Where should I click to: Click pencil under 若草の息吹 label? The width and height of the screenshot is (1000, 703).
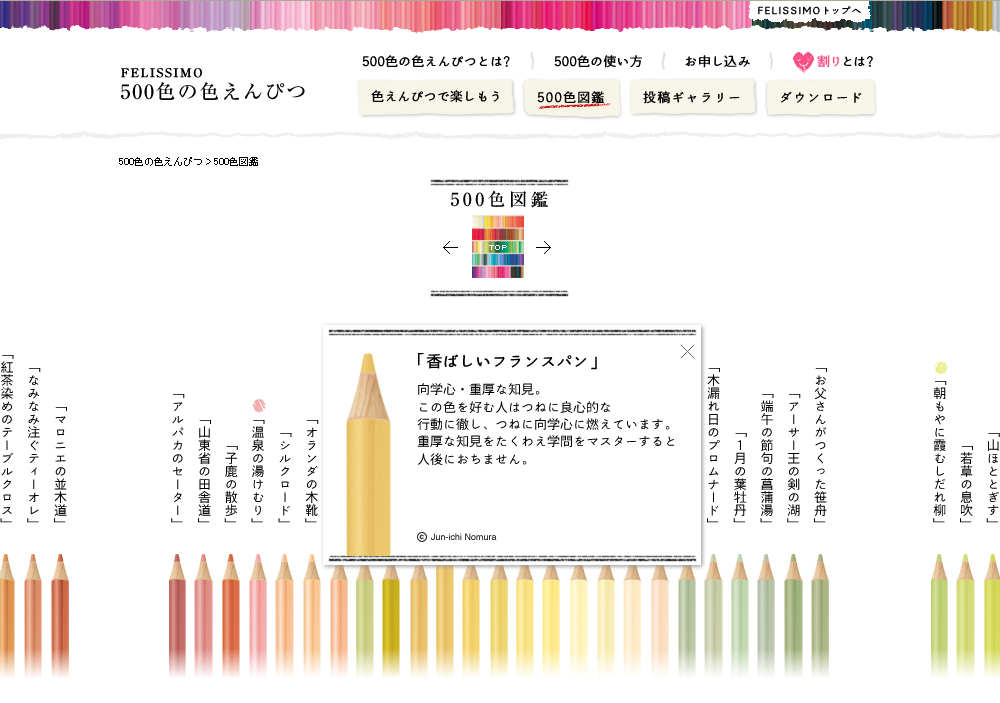click(x=966, y=616)
